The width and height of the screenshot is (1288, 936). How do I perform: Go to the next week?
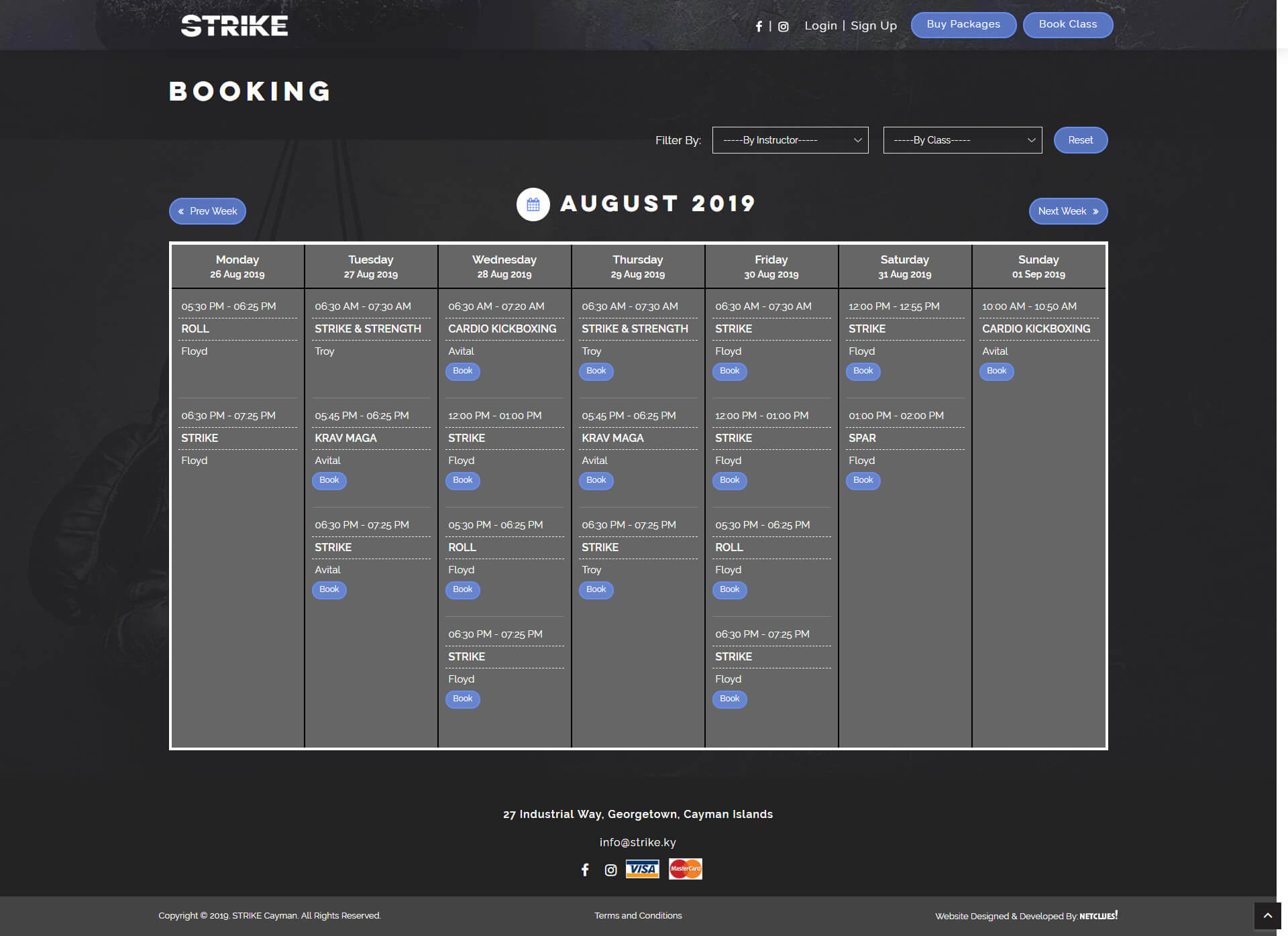[1068, 211]
